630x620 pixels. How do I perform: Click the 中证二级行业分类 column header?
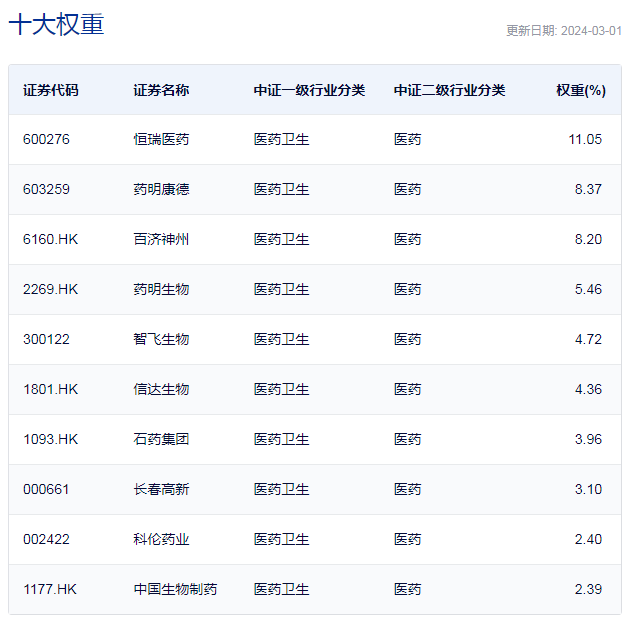(x=450, y=90)
